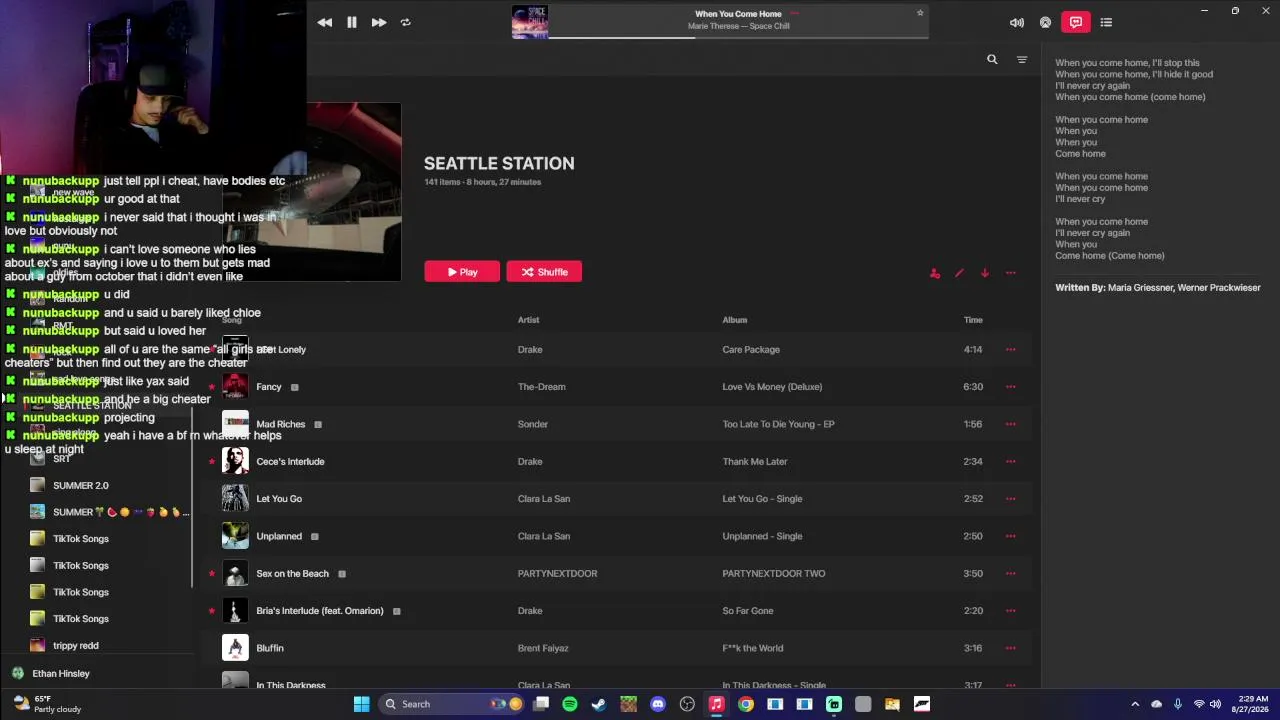This screenshot has height=720, width=1280.
Task: Open more options for Mad Riches
Action: (x=1011, y=424)
